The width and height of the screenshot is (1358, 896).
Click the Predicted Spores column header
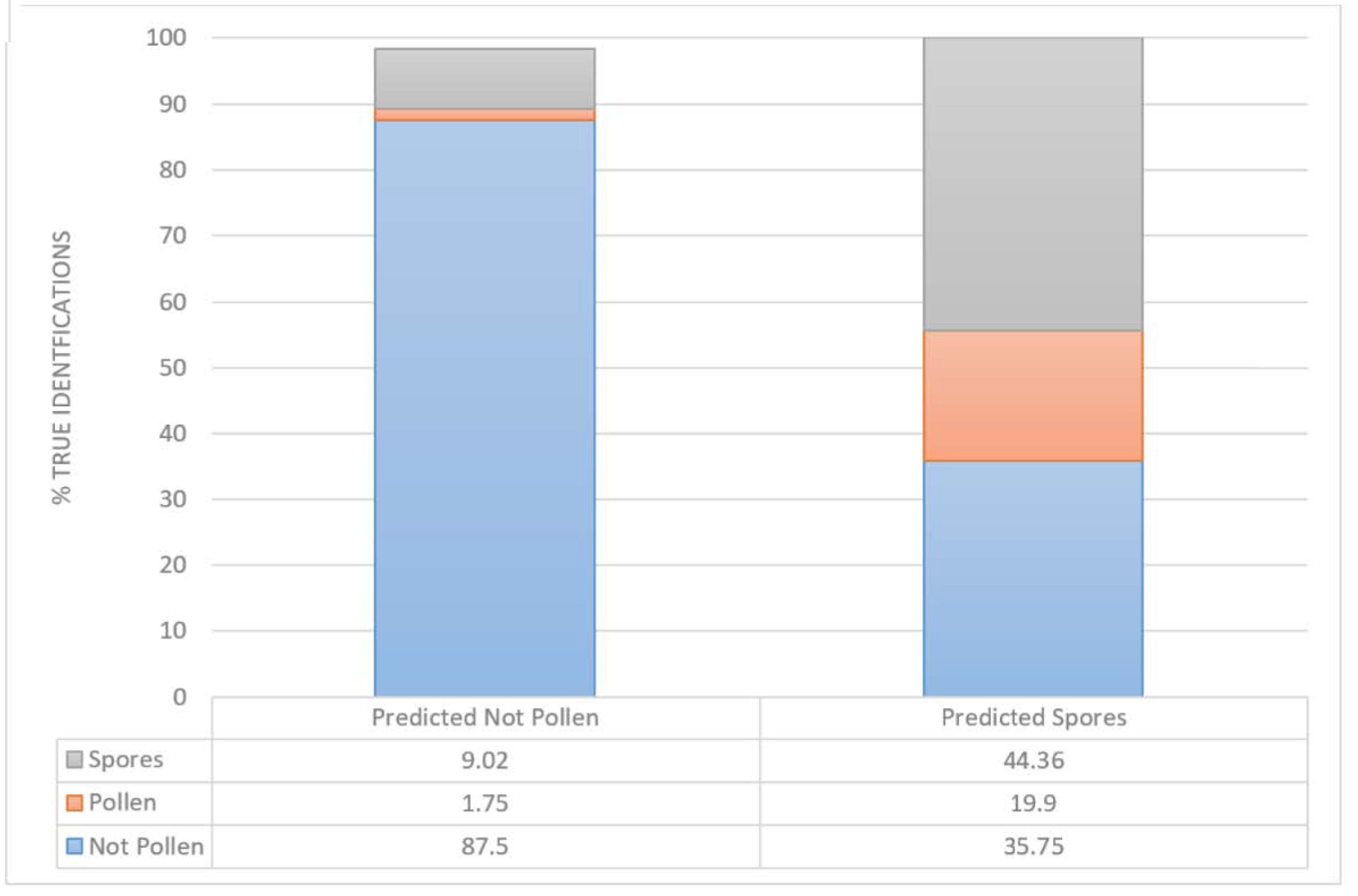tap(1033, 718)
